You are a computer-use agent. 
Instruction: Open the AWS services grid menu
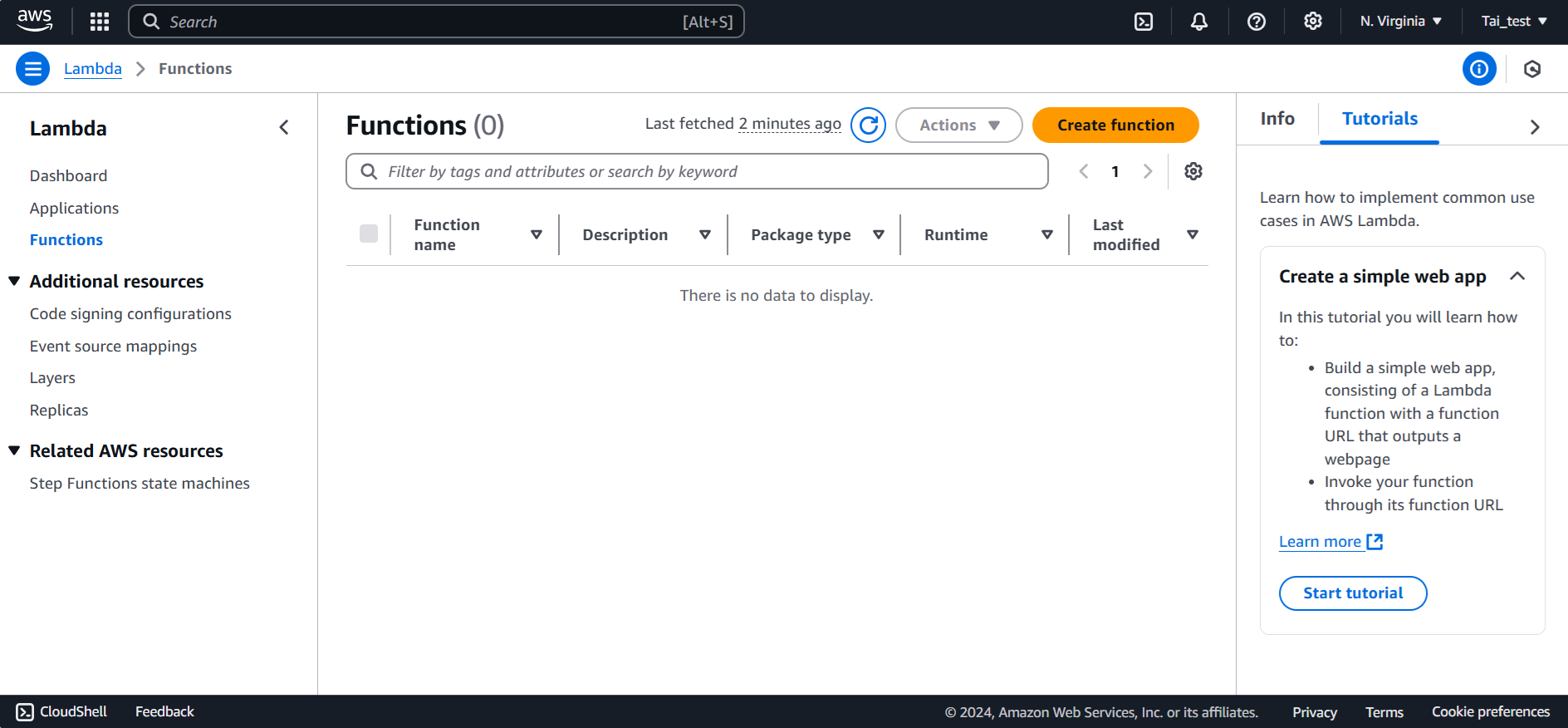pos(100,22)
